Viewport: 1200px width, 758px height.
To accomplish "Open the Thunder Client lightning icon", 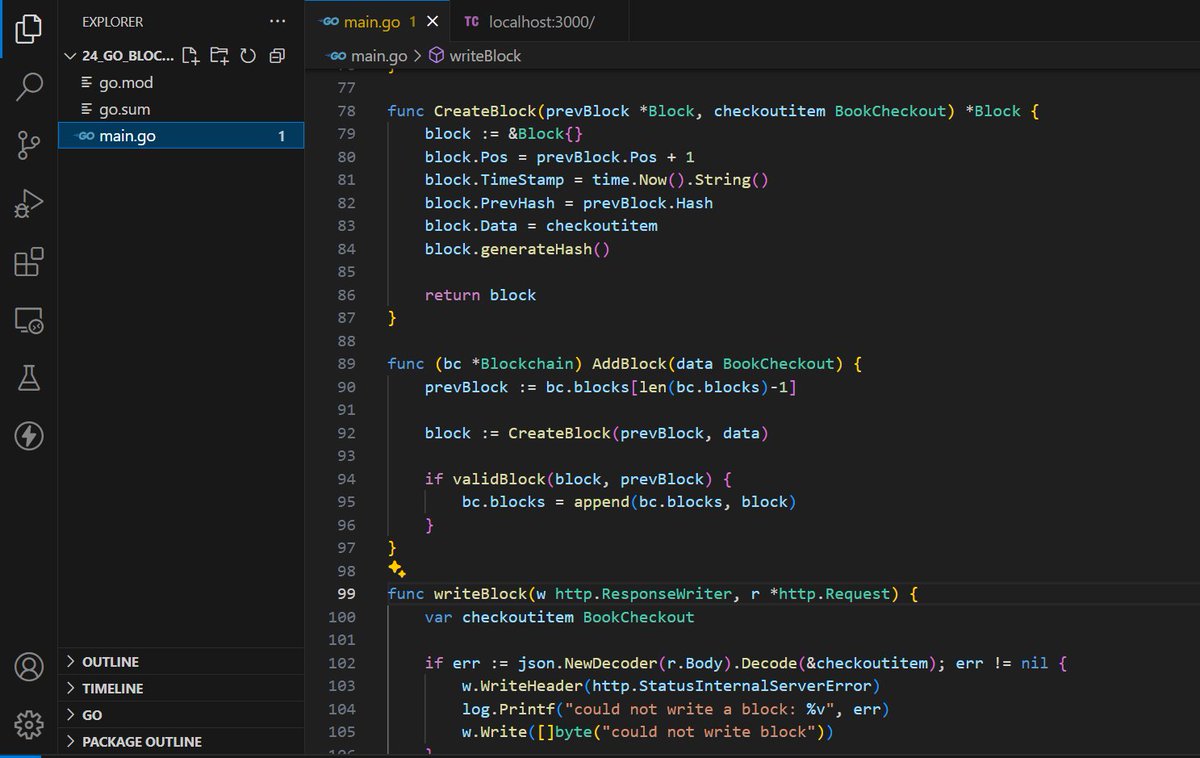I will coord(29,436).
